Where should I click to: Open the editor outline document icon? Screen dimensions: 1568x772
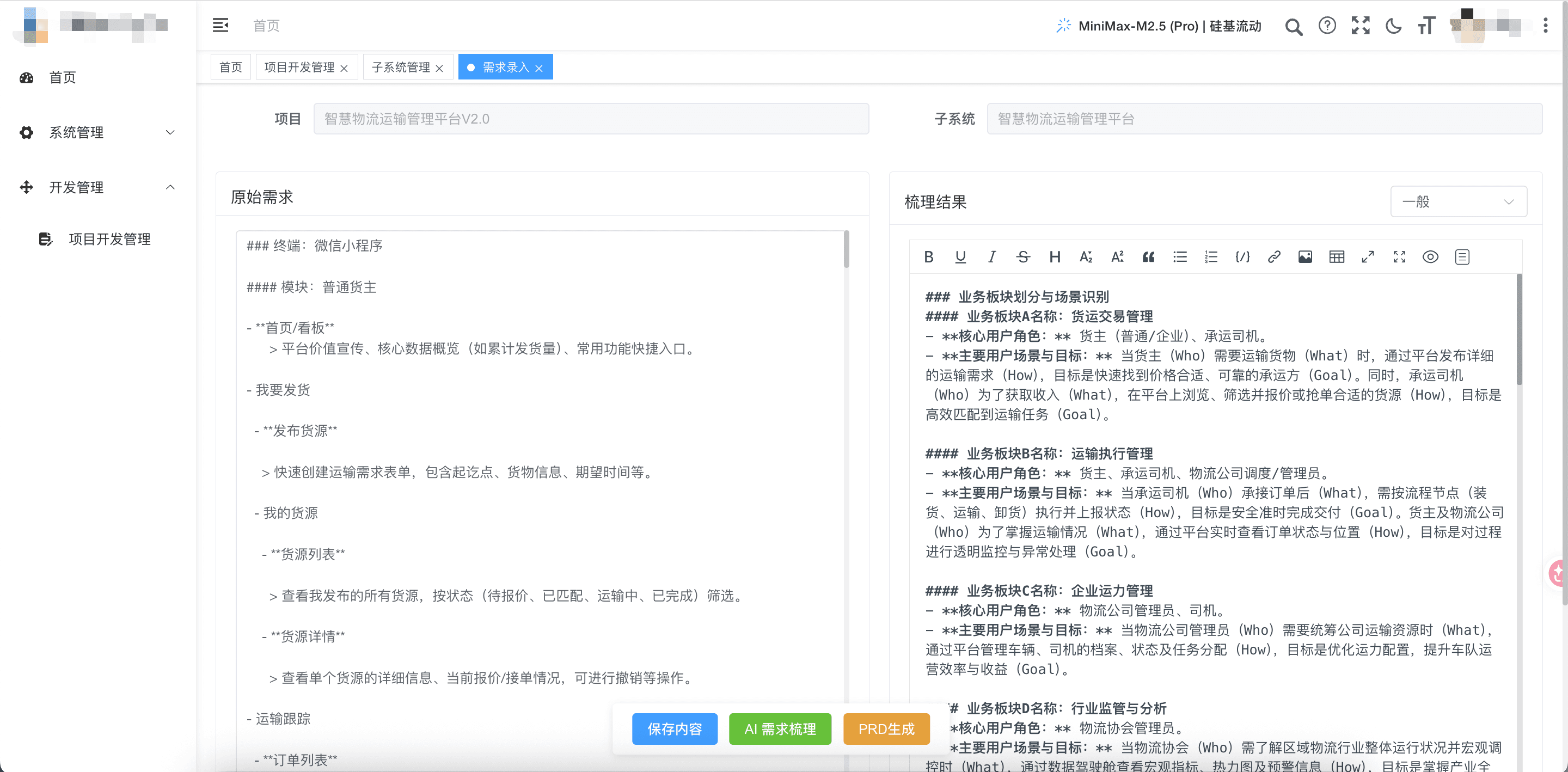pyautogui.click(x=1462, y=257)
